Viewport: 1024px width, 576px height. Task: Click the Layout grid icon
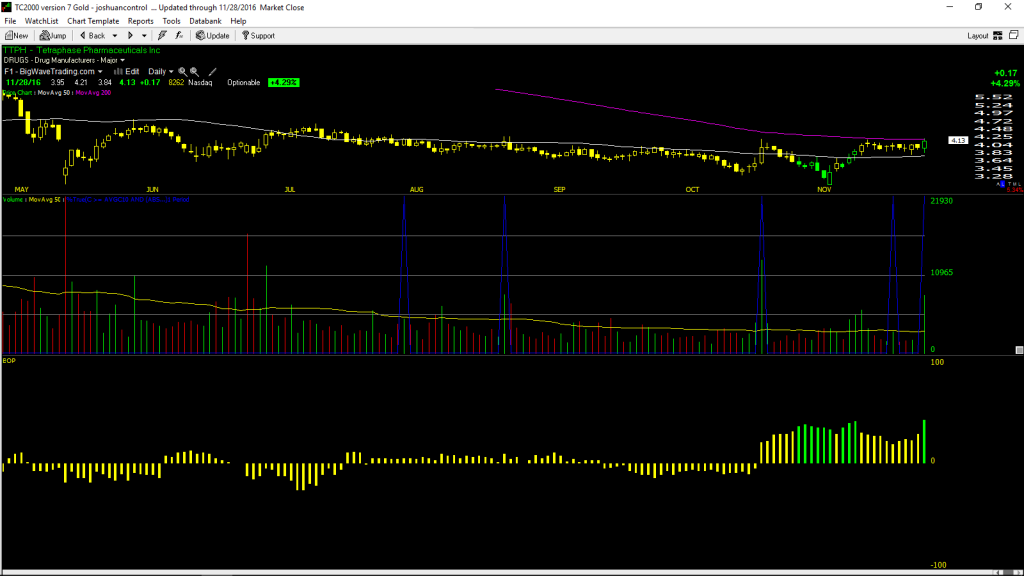[x=998, y=36]
